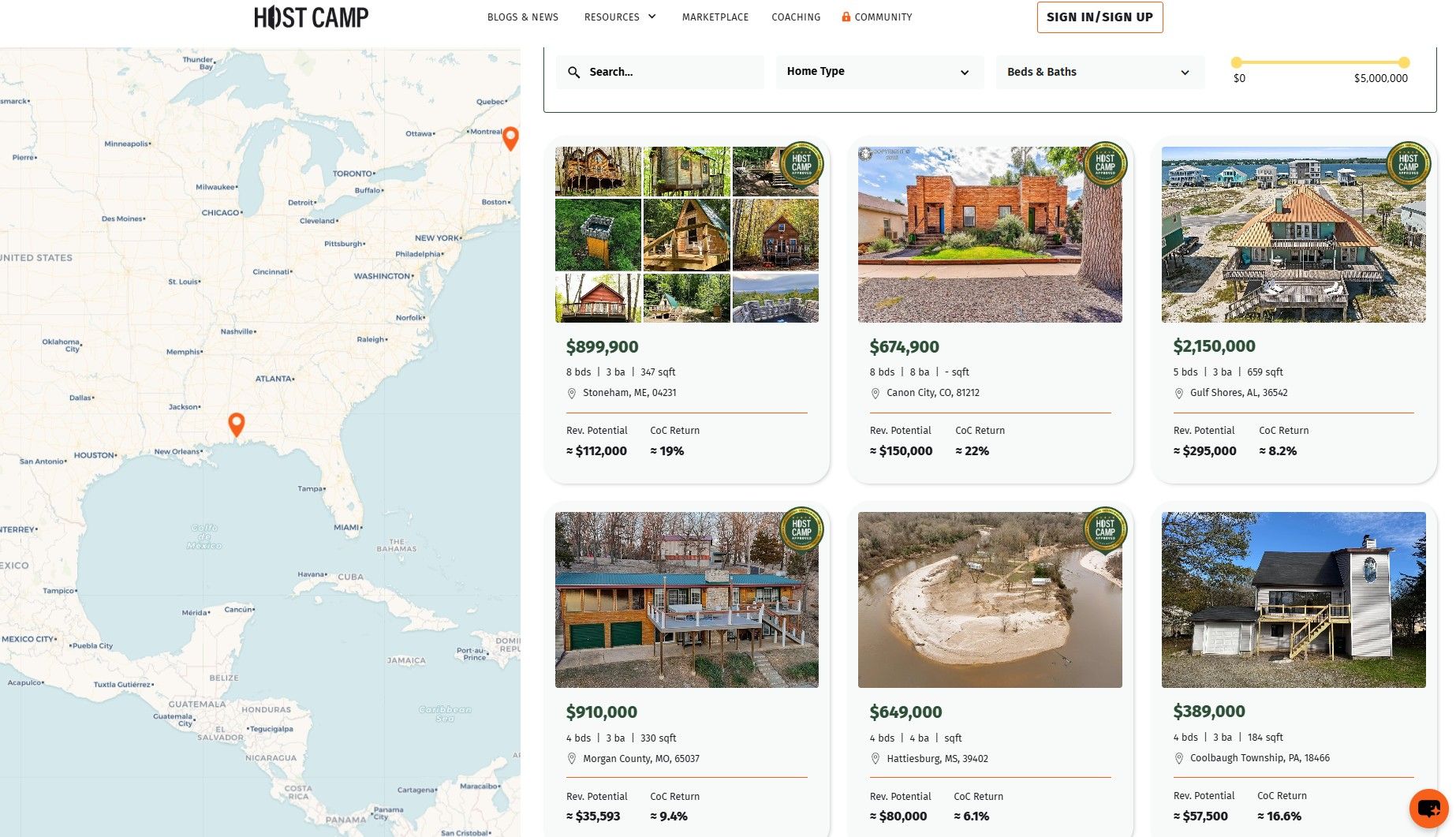This screenshot has width=1456, height=837.
Task: Open the $2,150,000 Gulf Shores listing price
Action: (x=1214, y=346)
